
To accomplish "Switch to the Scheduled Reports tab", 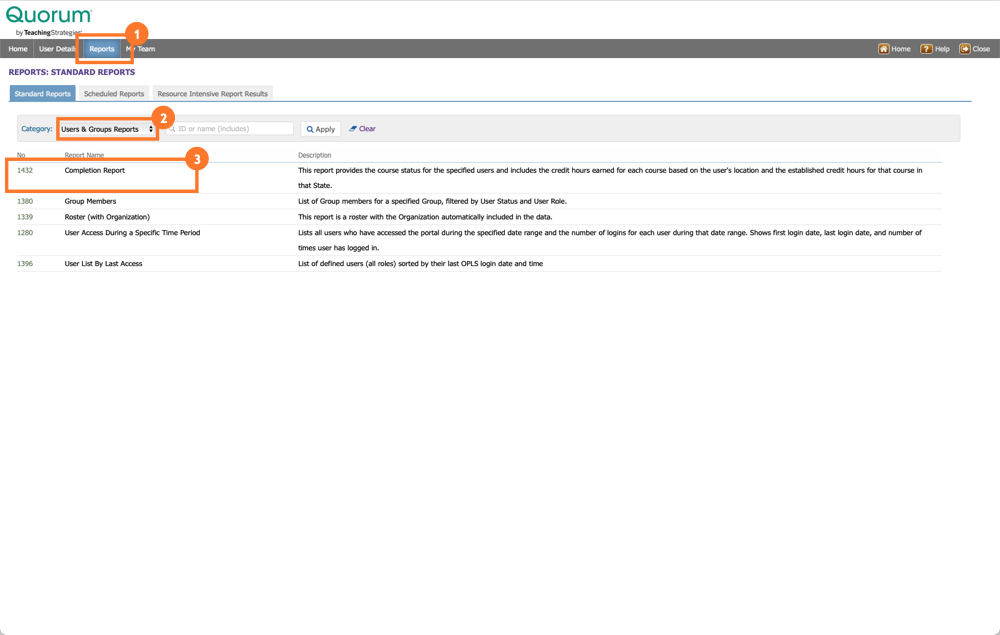I will [x=114, y=92].
